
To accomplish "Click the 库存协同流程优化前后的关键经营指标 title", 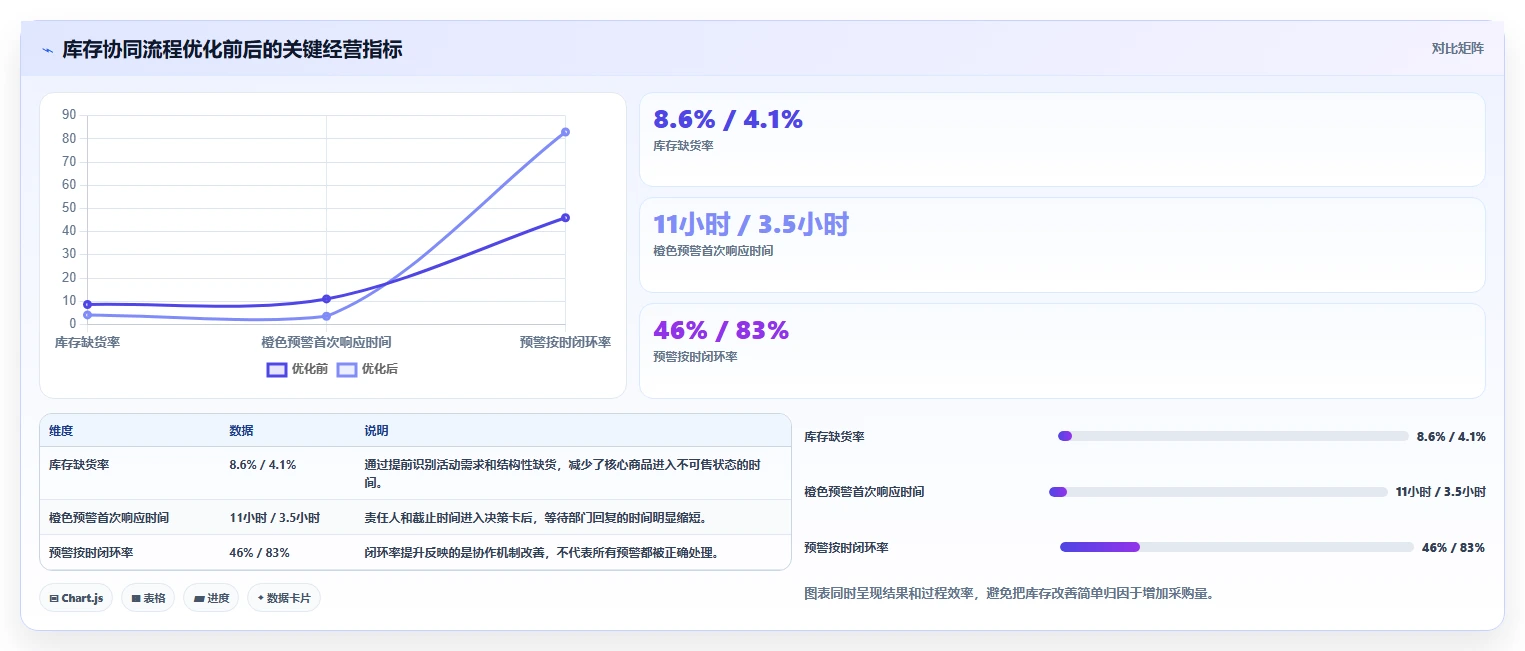I will point(232,50).
